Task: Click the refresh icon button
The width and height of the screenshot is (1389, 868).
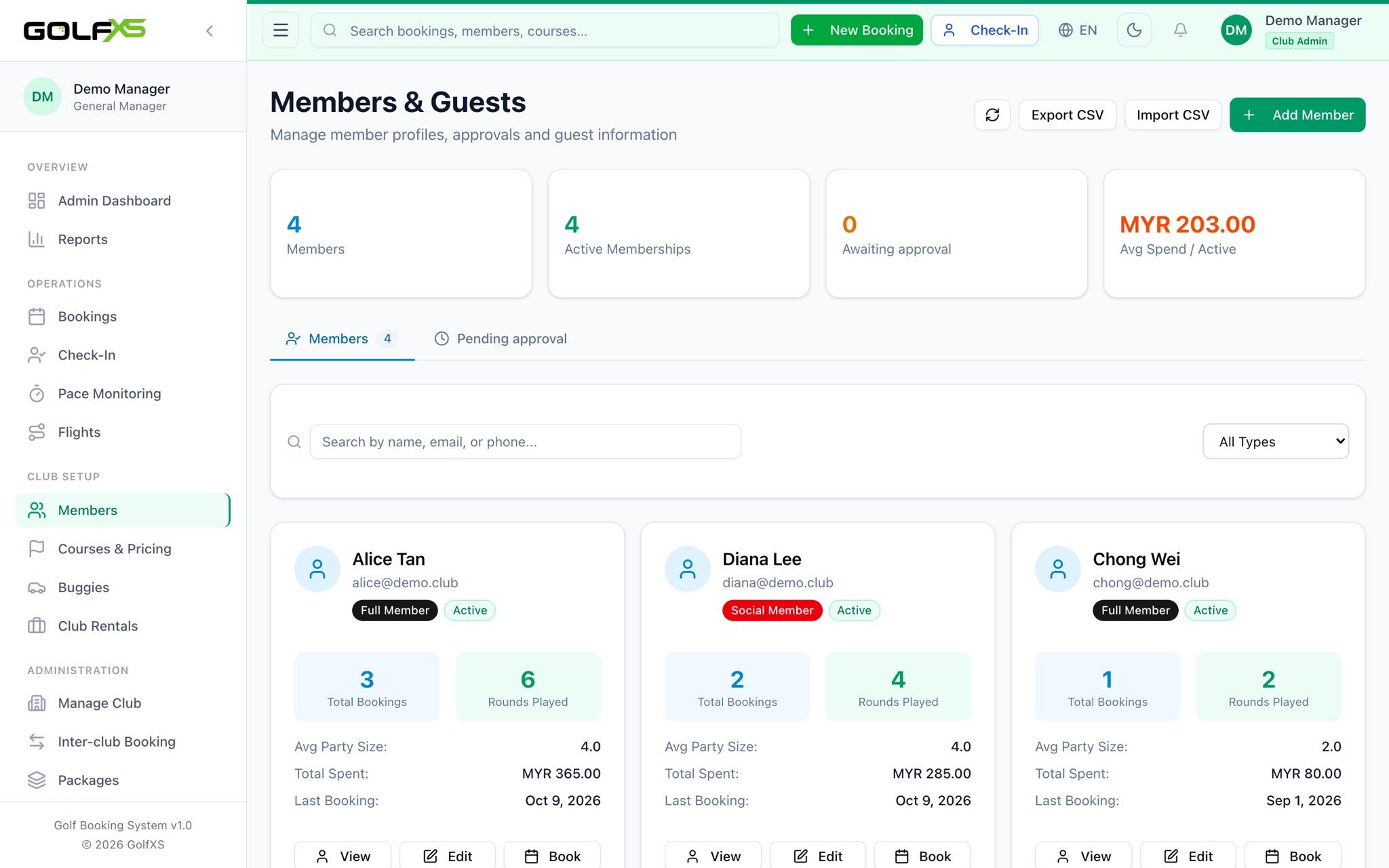Action: tap(992, 115)
